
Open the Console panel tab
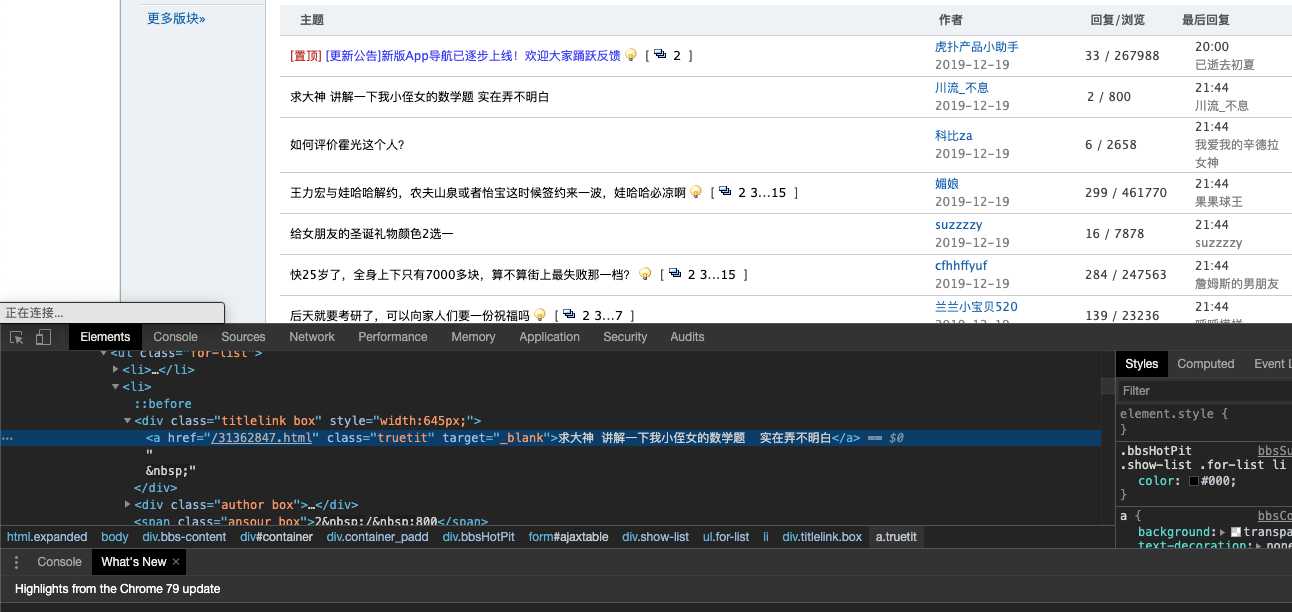(x=176, y=337)
